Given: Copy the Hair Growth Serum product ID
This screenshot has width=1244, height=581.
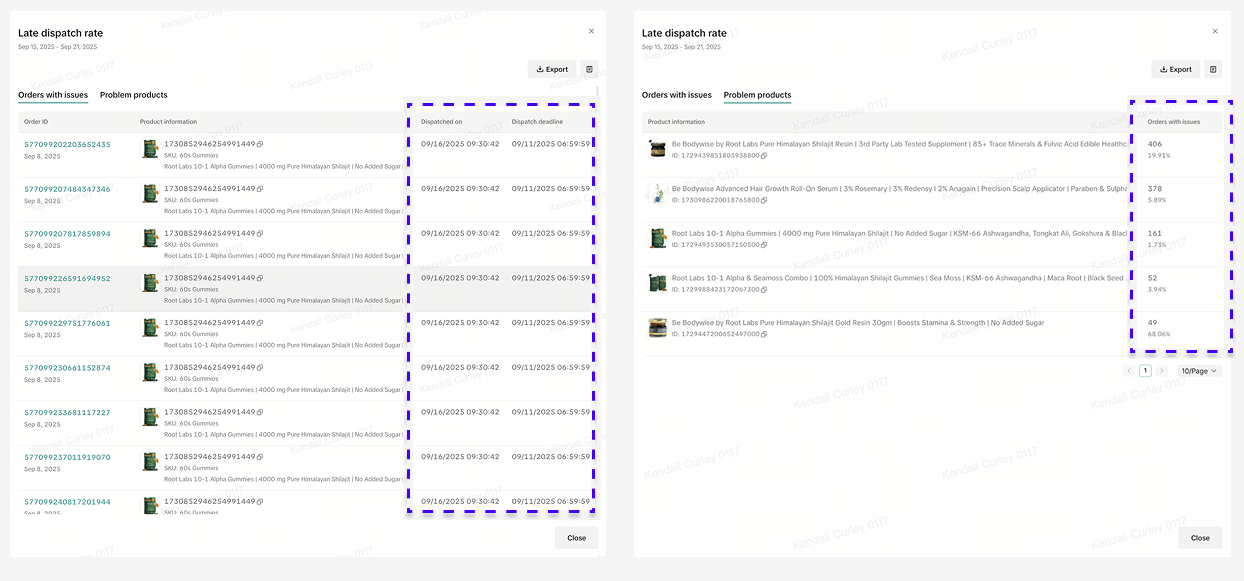Looking at the screenshot, I should 764,200.
